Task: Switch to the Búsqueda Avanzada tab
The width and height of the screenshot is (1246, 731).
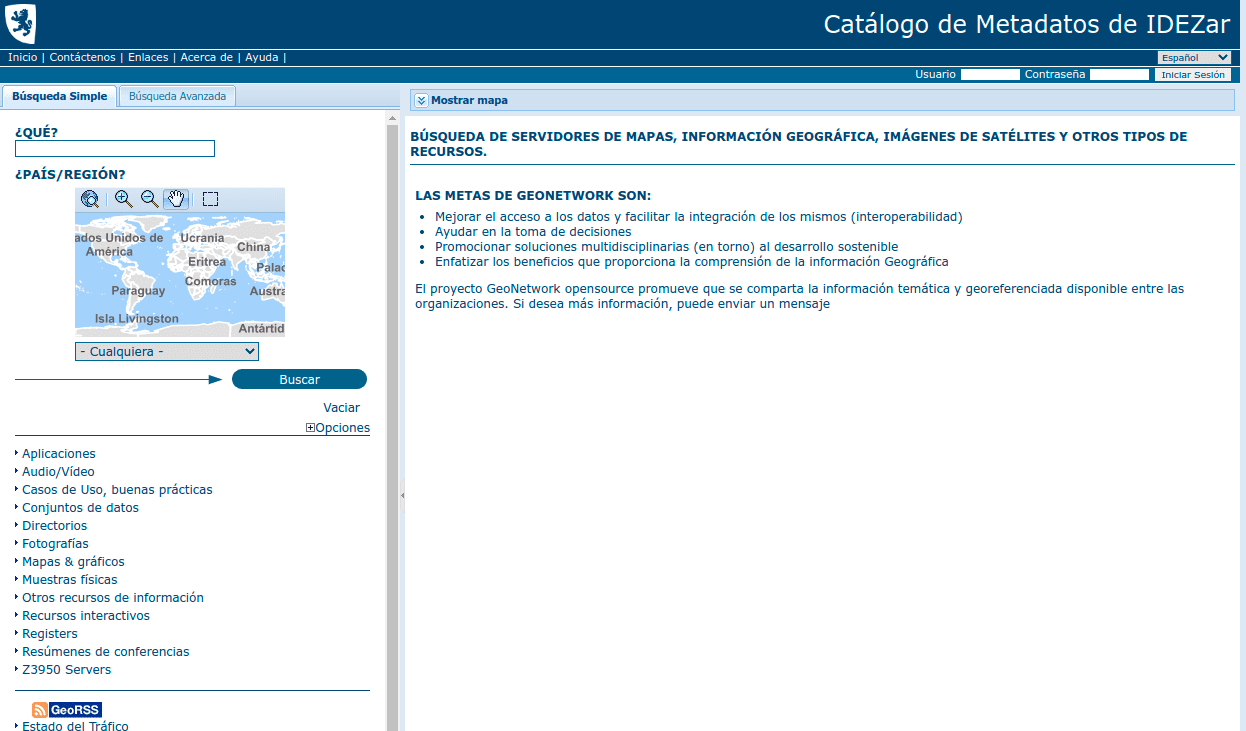Action: [178, 96]
